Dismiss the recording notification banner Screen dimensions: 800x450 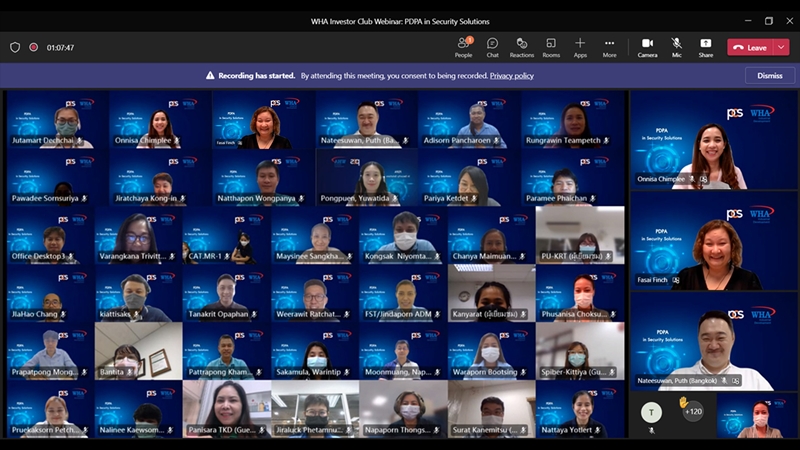(769, 75)
